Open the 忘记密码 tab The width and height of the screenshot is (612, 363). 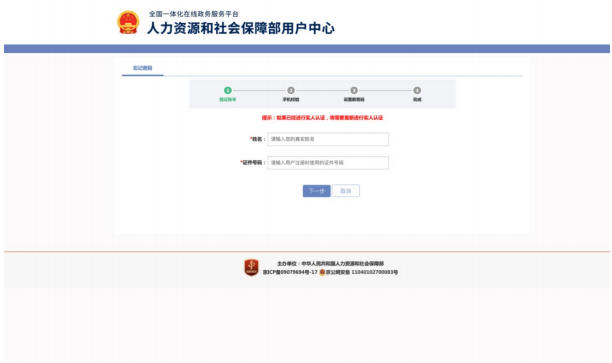click(x=142, y=68)
